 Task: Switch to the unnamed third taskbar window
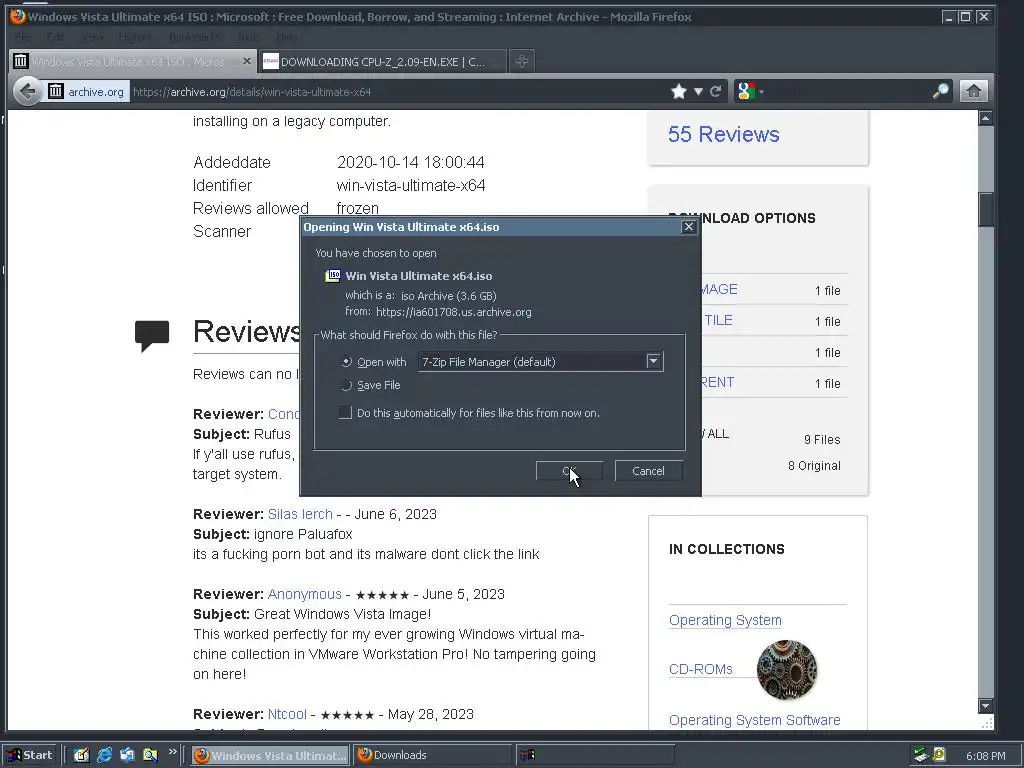point(594,755)
